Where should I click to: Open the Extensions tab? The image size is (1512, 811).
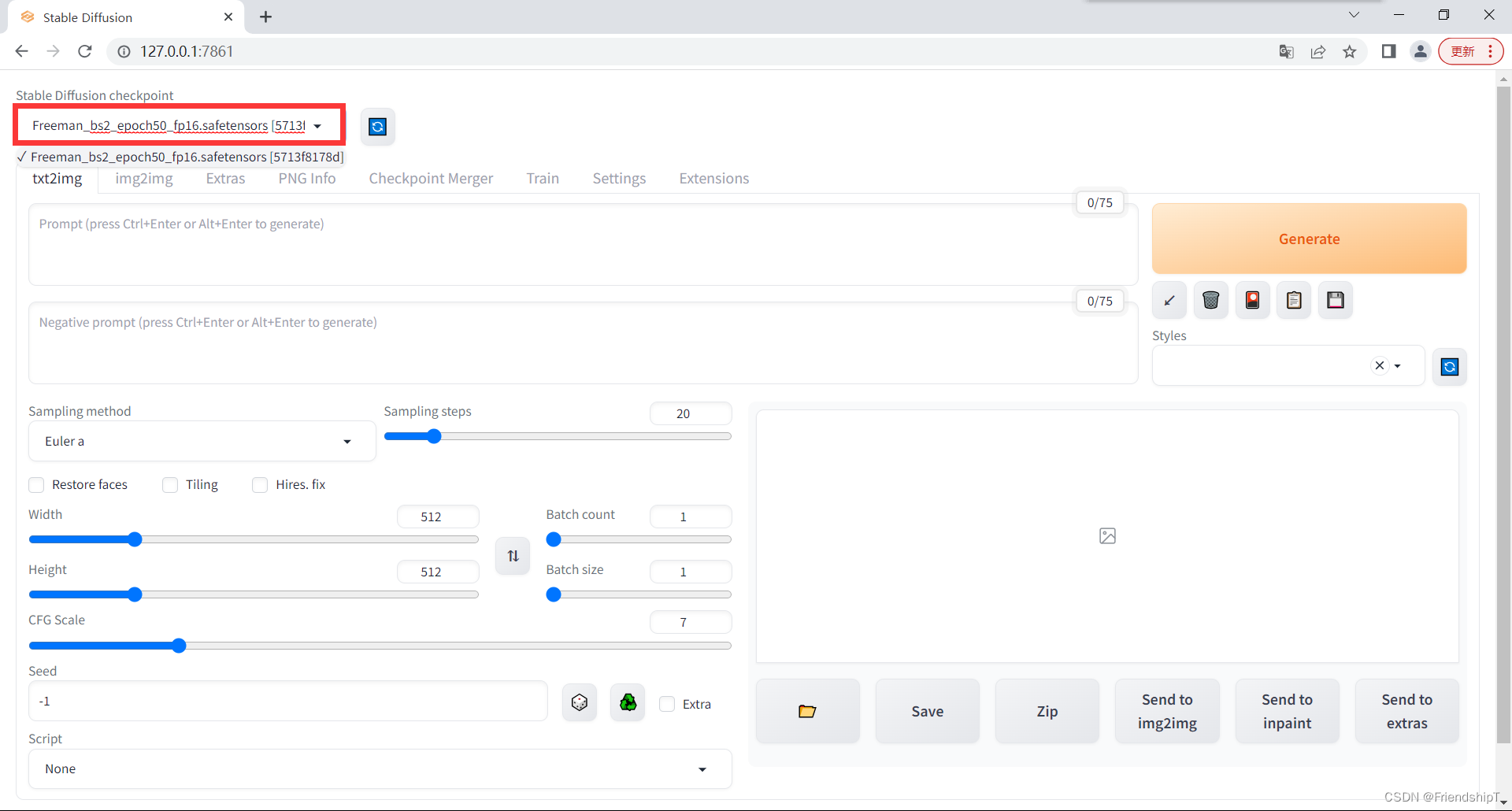click(714, 178)
